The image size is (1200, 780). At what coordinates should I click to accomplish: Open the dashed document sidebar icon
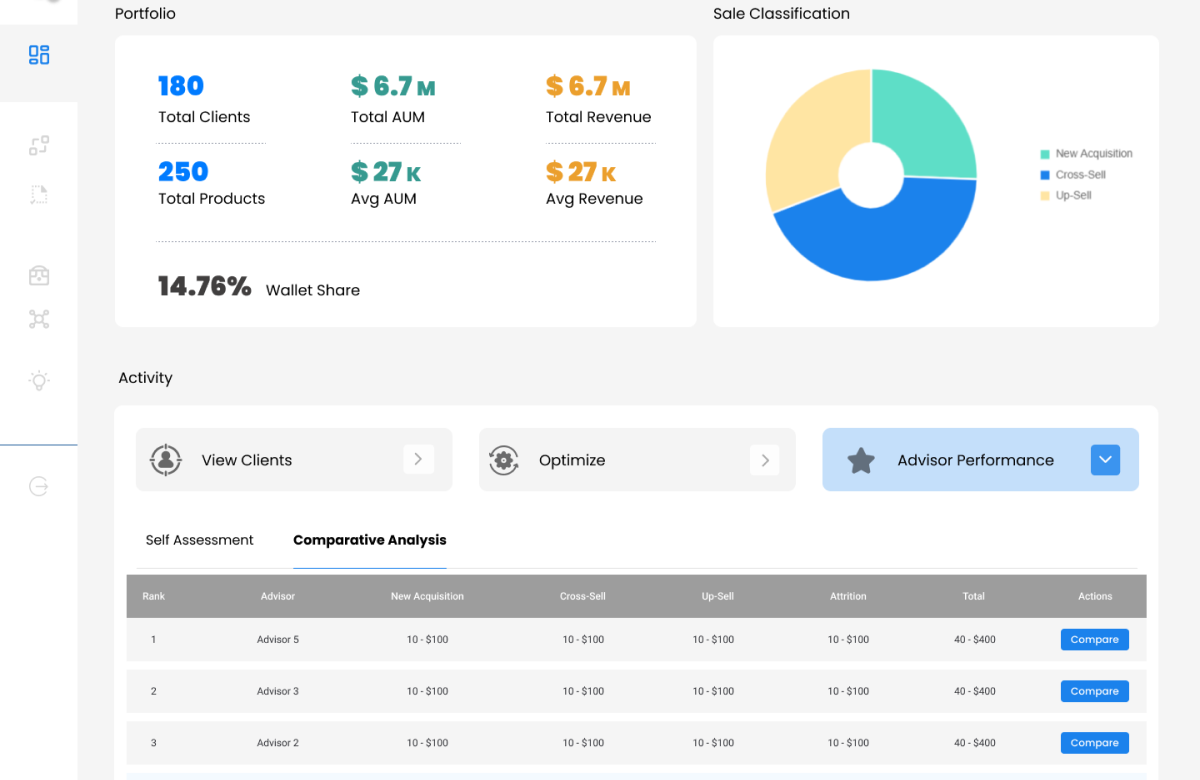point(39,194)
